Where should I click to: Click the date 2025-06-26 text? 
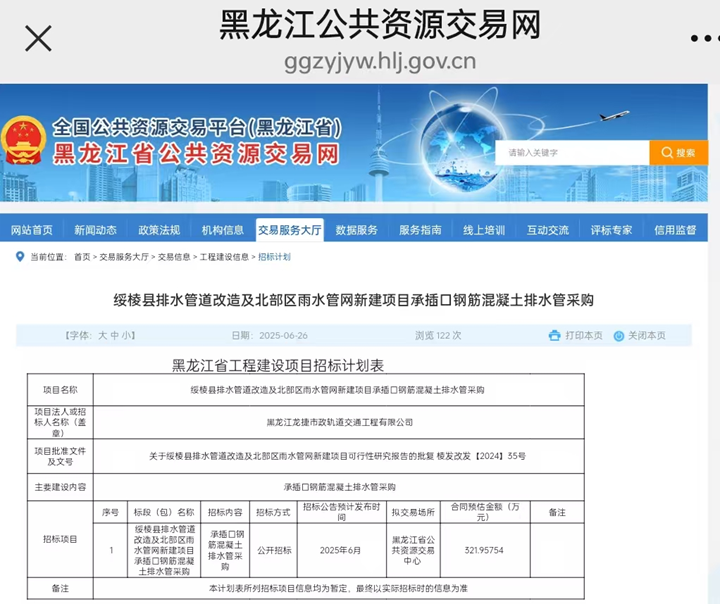283,336
